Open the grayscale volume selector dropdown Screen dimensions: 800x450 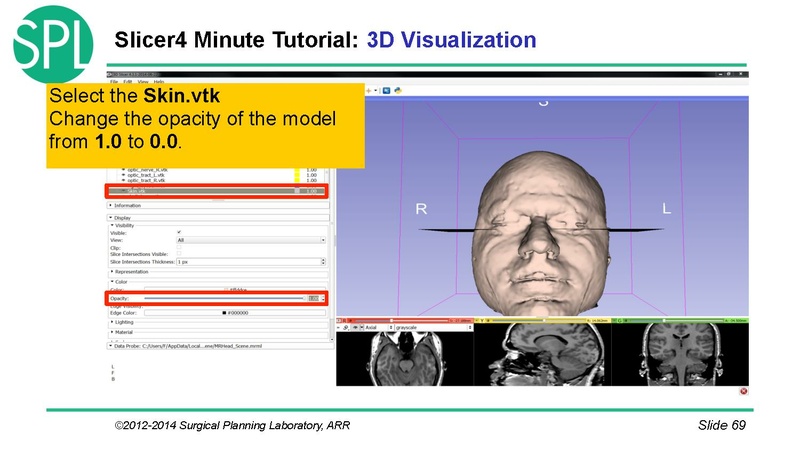pyautogui.click(x=434, y=328)
